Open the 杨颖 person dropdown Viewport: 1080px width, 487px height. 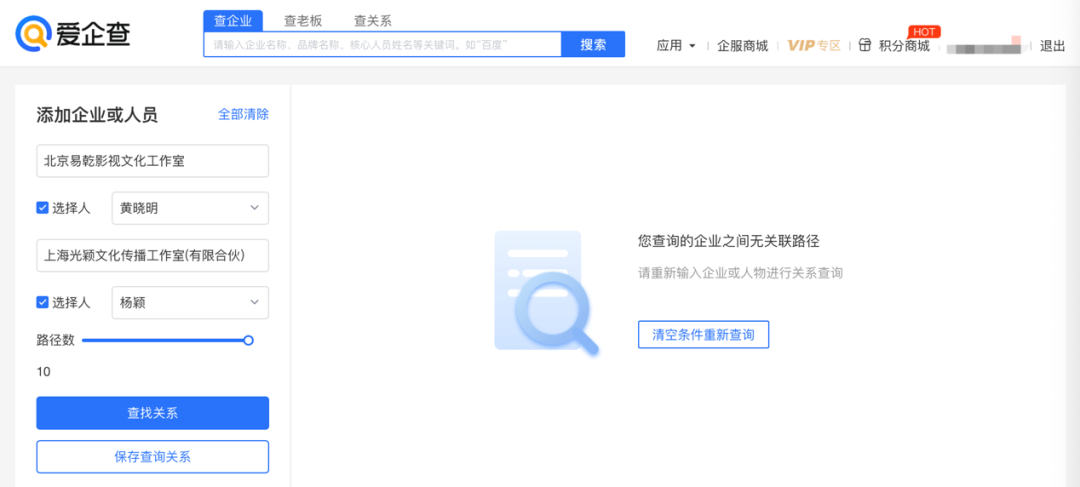pyautogui.click(x=190, y=302)
